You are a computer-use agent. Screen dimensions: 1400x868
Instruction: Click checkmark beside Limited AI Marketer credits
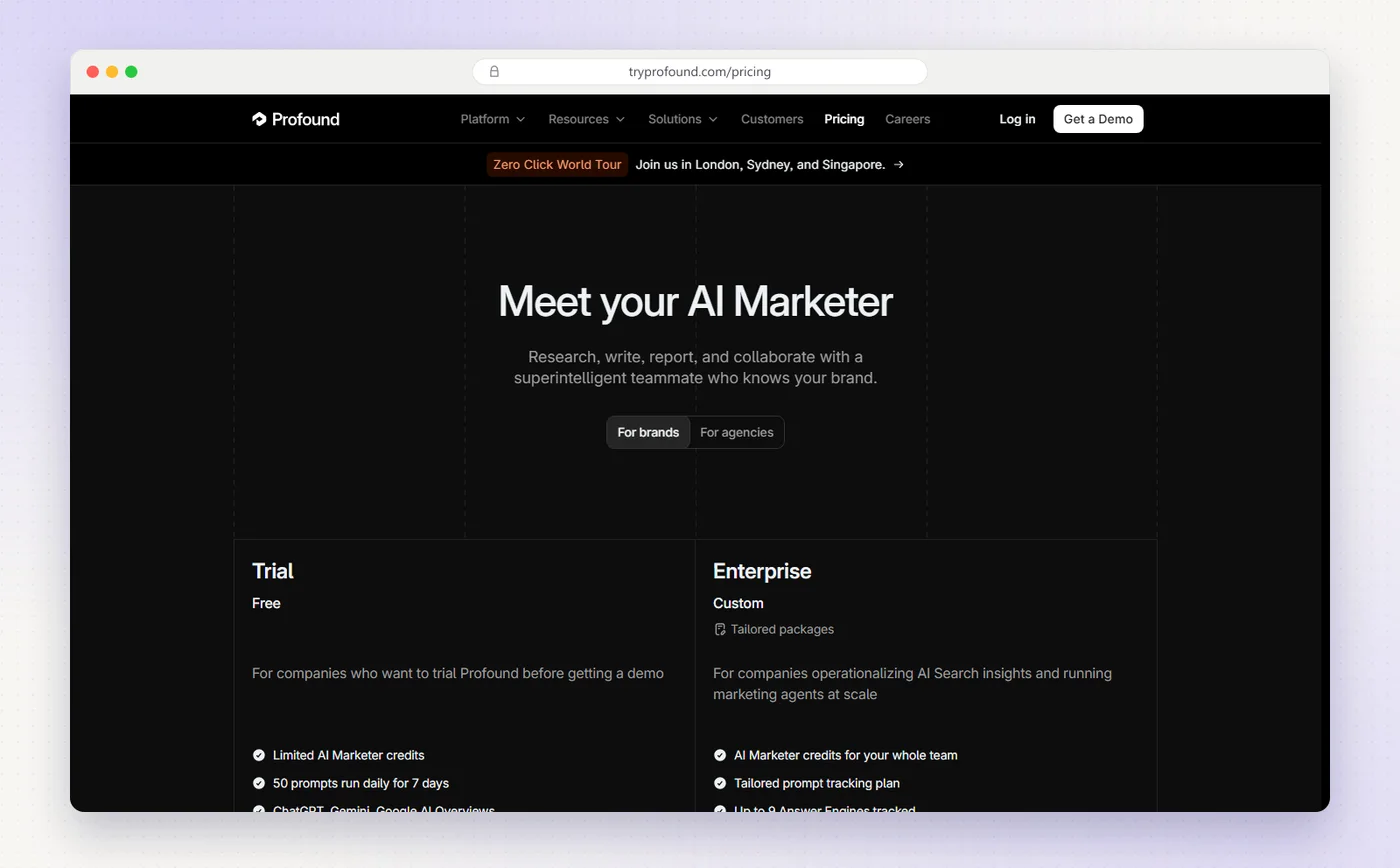pos(259,755)
